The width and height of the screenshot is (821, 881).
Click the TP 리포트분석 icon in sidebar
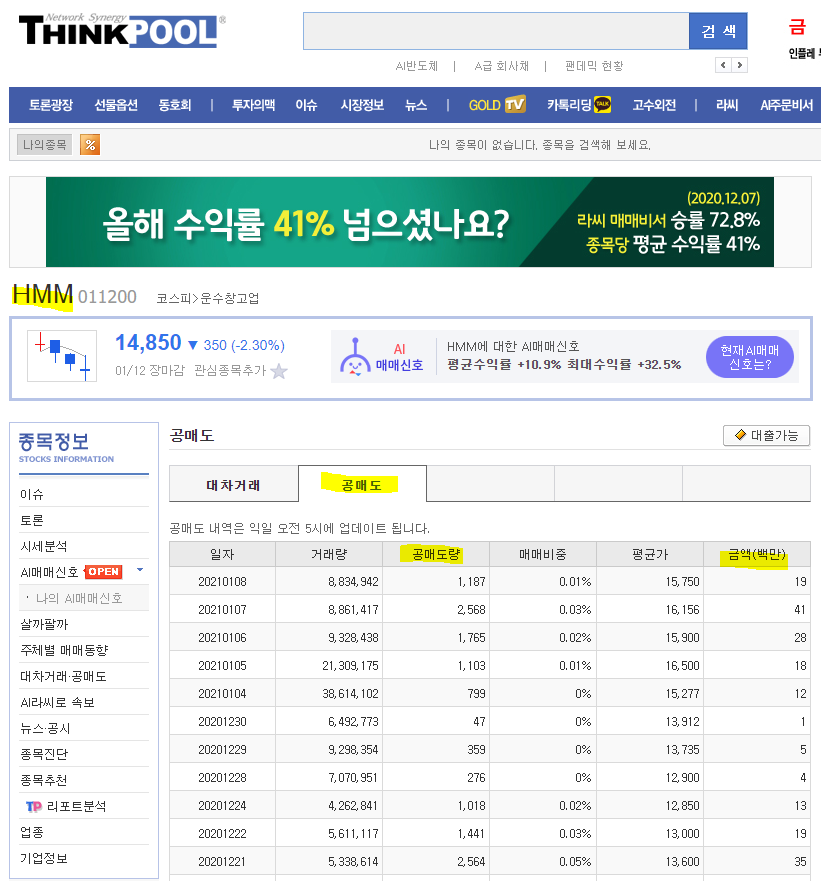point(34,806)
